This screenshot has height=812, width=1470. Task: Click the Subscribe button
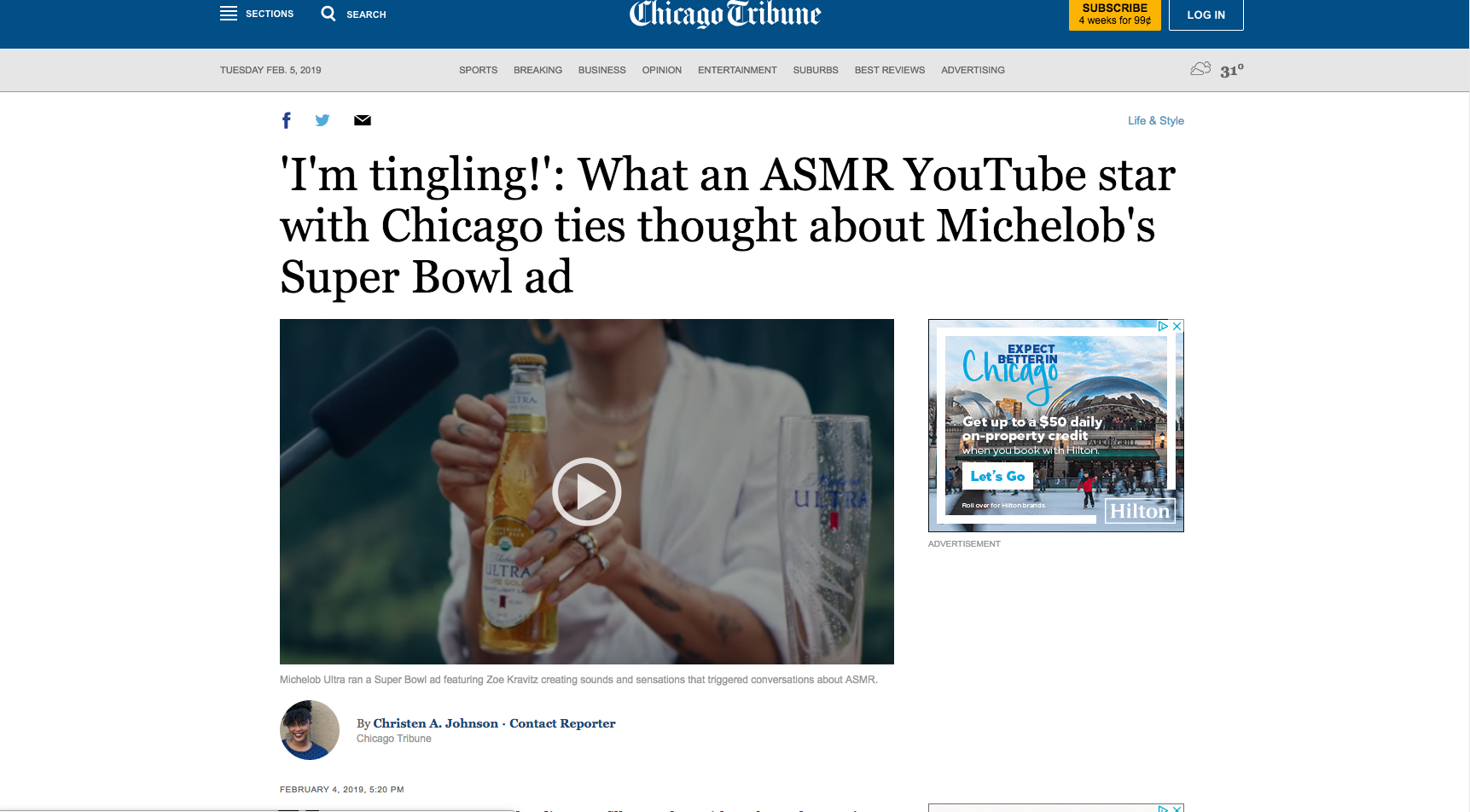(1114, 14)
